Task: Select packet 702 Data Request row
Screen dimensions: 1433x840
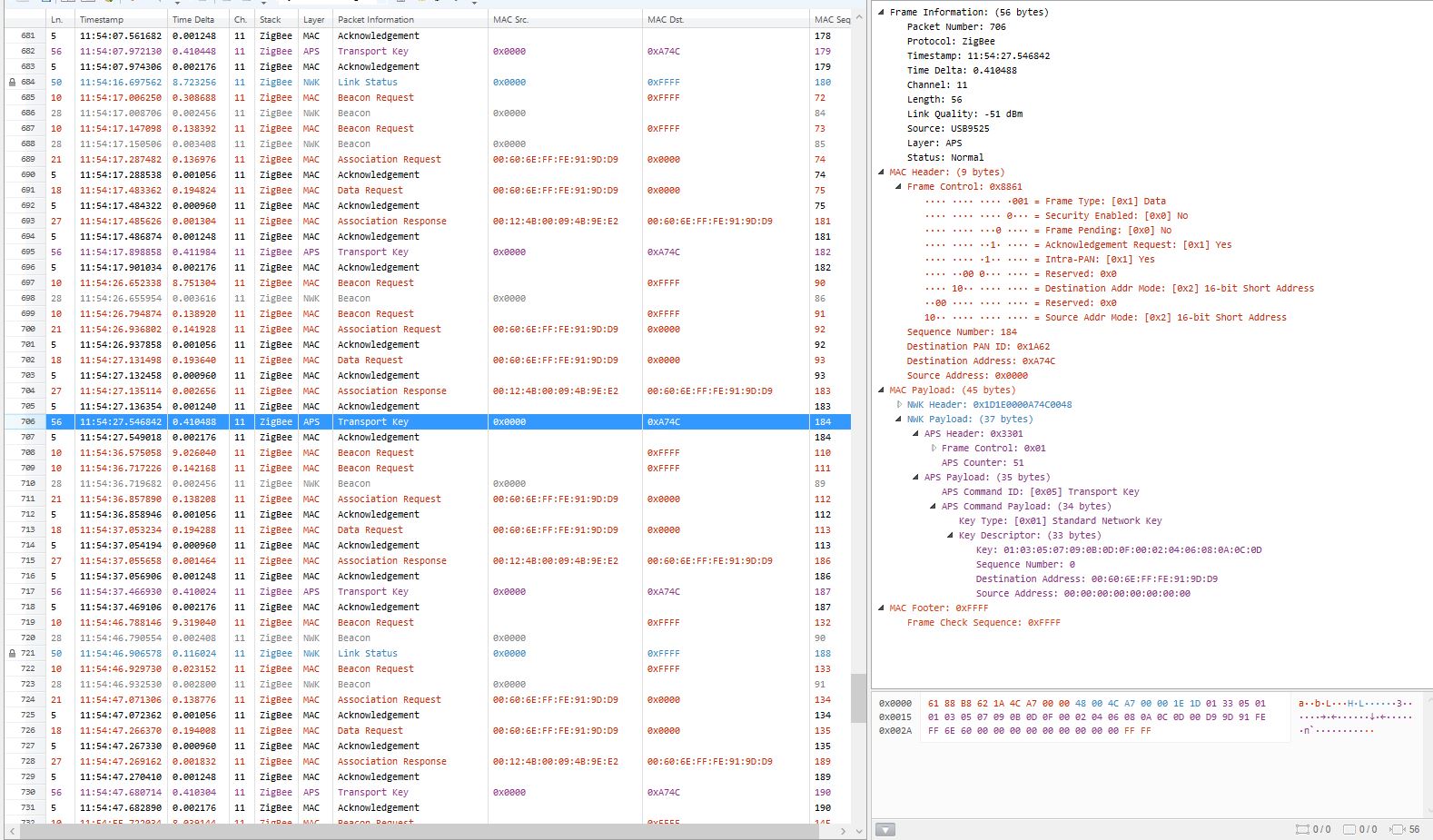Action: (427, 360)
